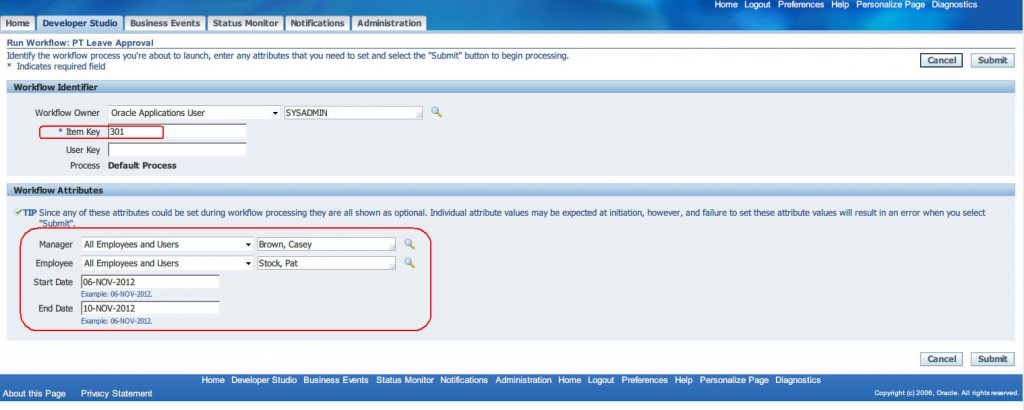Expand the Employee type dropdown

pos(167,263)
